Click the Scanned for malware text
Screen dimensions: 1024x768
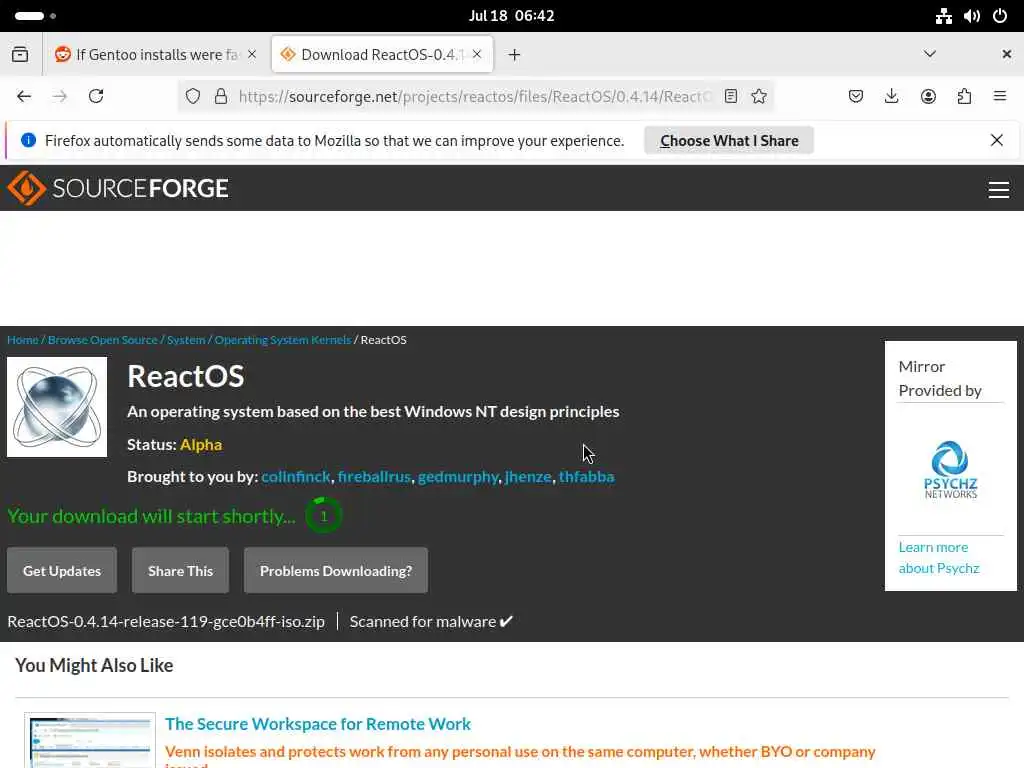click(x=431, y=621)
